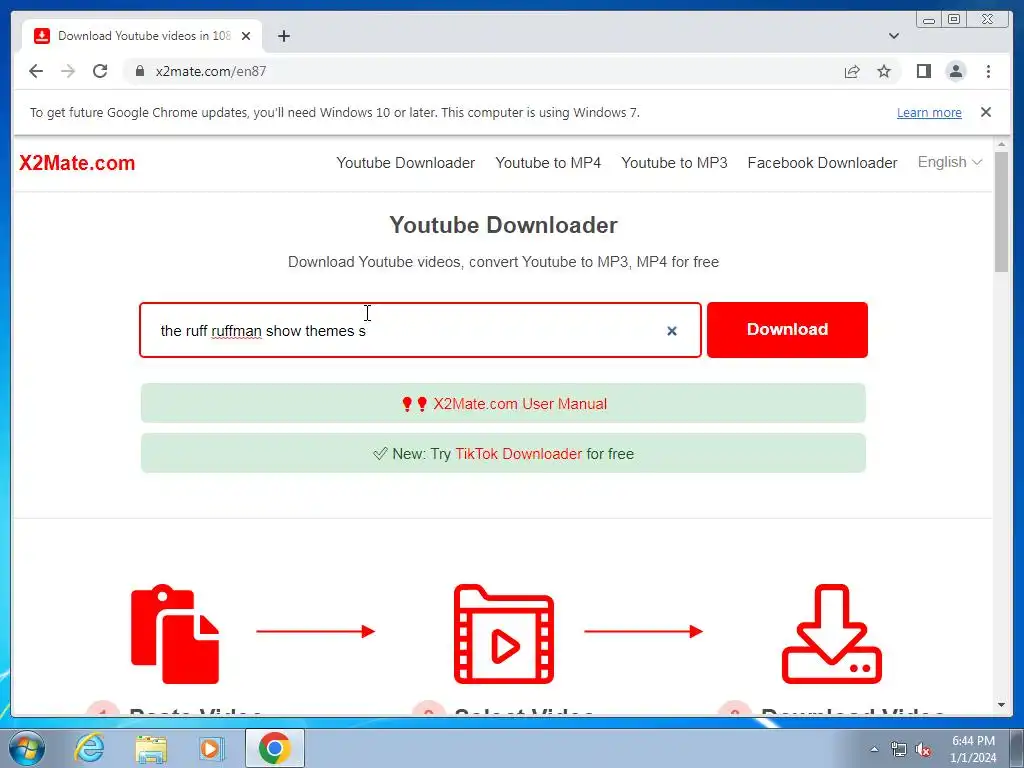Image resolution: width=1024 pixels, height=768 pixels.
Task: Open X2Mate.com User Manual link
Action: click(x=520, y=404)
